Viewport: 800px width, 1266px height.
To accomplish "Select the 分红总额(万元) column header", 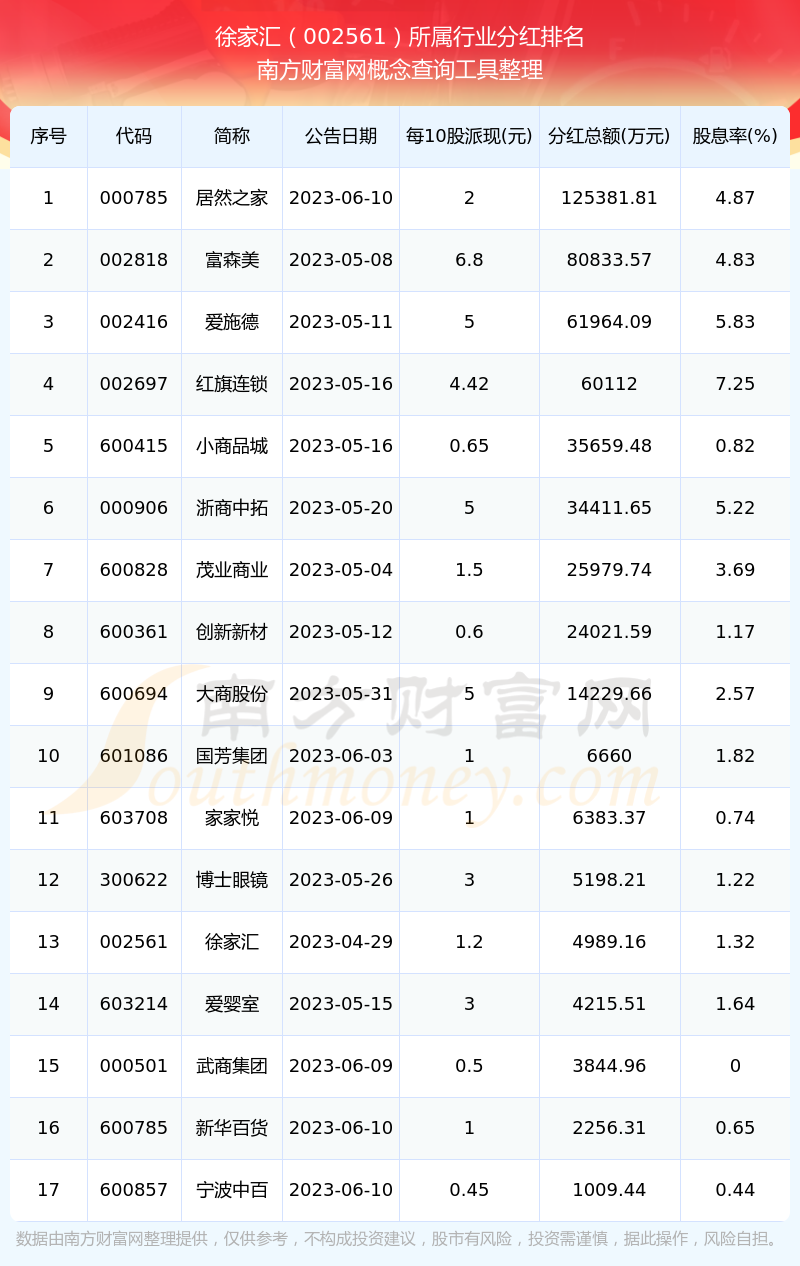I will point(609,136).
